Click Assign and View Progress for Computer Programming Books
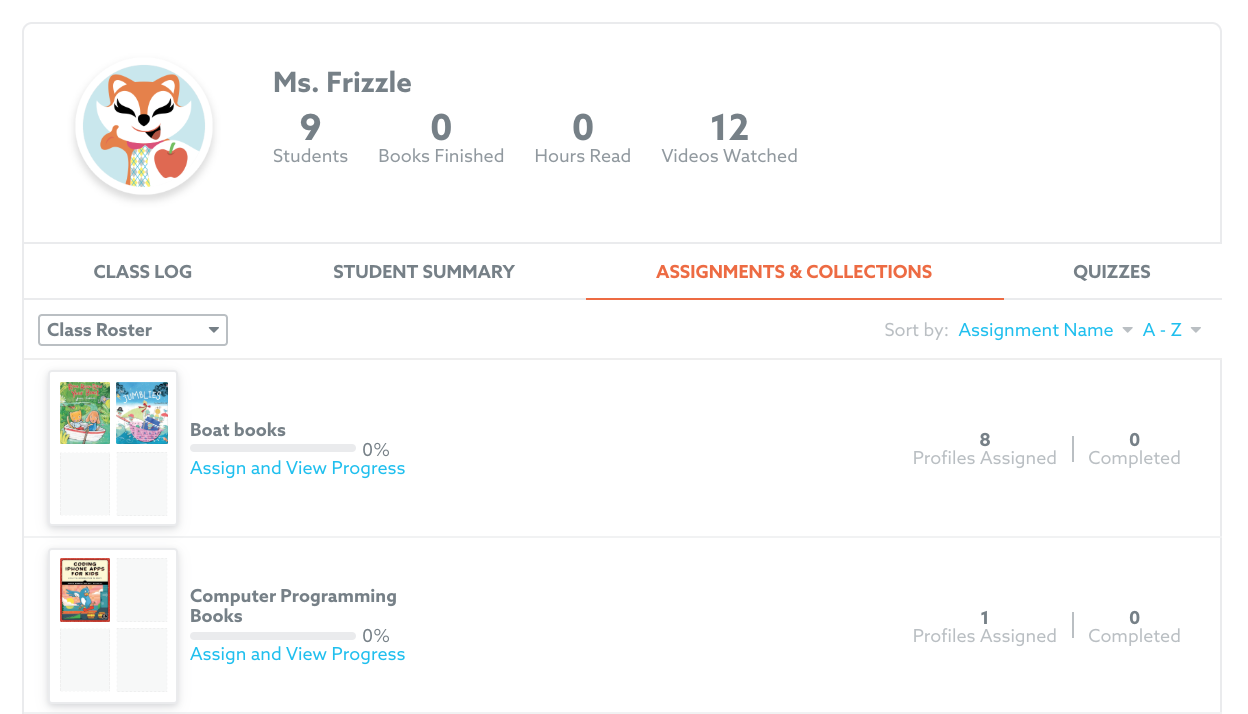This screenshot has height=714, width=1248. 298,654
